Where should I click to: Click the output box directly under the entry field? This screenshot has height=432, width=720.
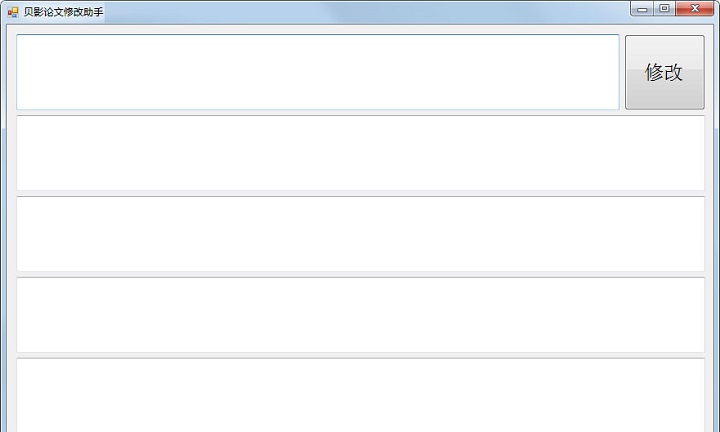coord(360,153)
